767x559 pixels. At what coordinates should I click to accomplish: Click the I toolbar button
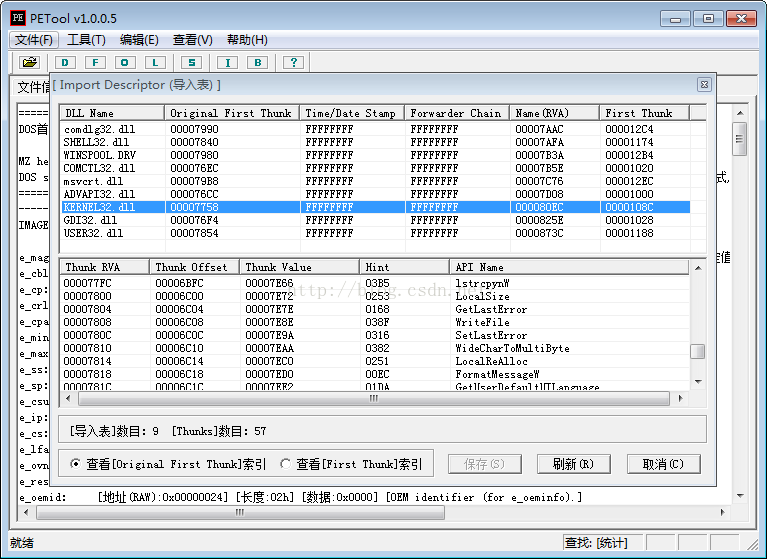click(x=227, y=63)
